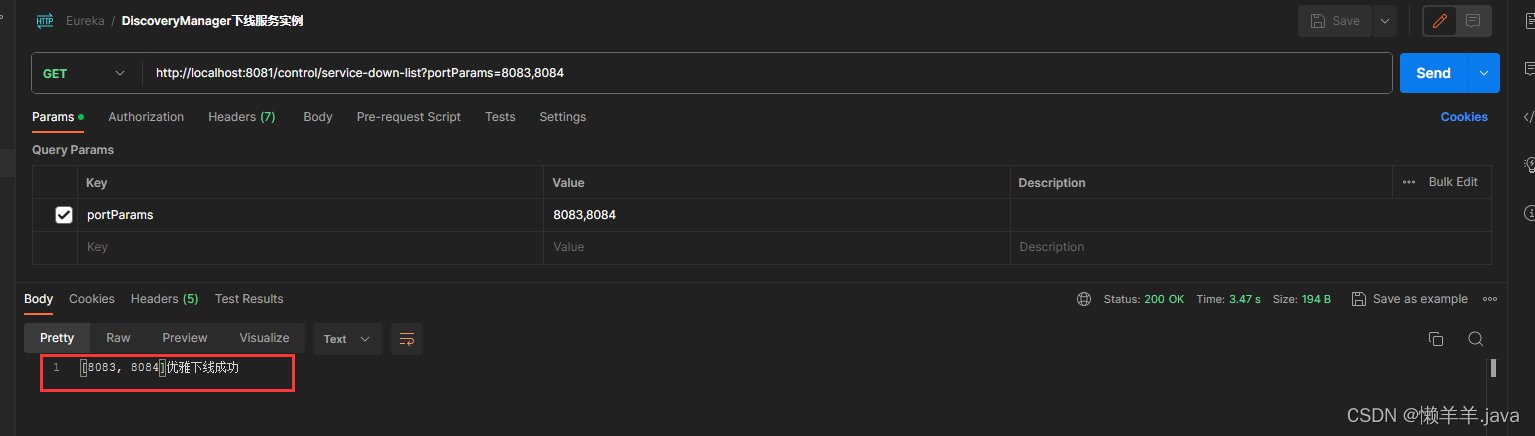
Task: Expand the Text format dropdown
Action: (x=347, y=339)
